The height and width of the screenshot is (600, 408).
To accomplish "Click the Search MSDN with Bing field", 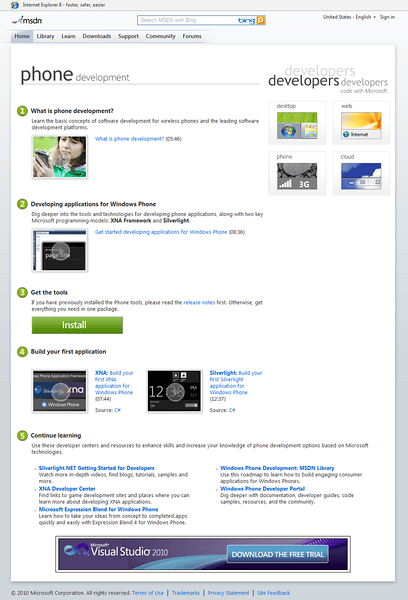I will coord(188,20).
